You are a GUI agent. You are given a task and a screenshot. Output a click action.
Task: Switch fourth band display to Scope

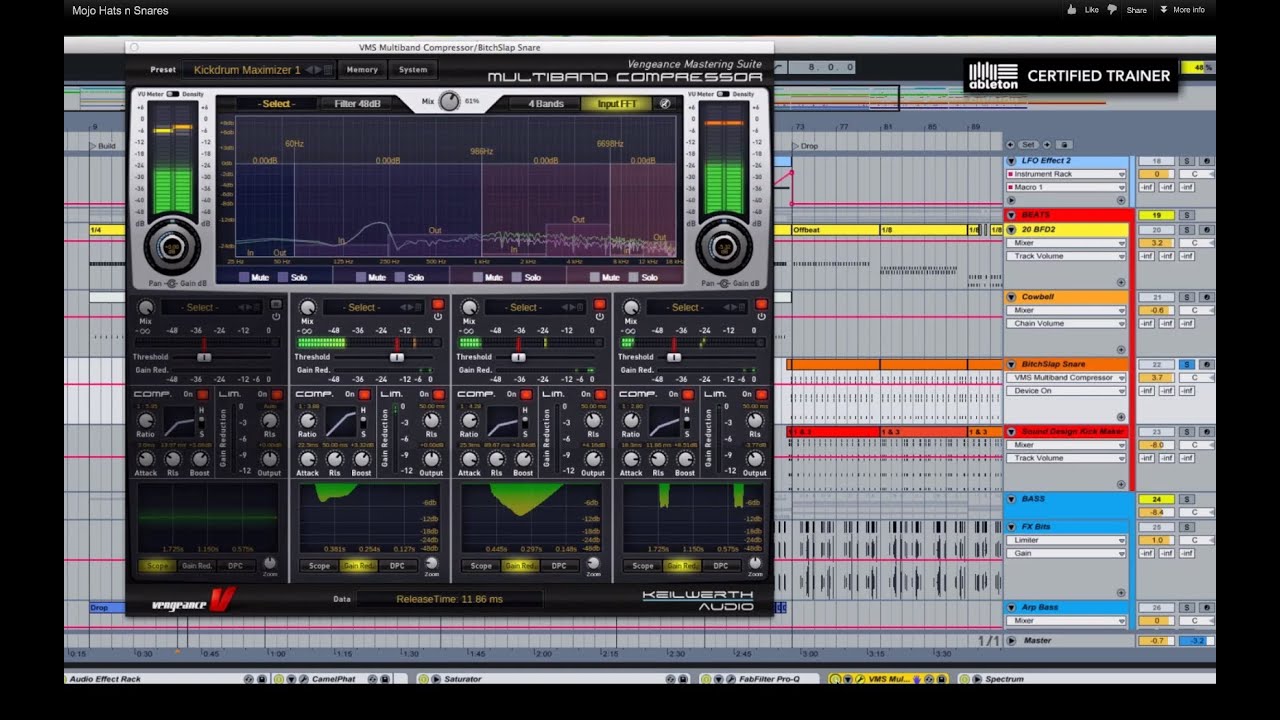coord(643,566)
